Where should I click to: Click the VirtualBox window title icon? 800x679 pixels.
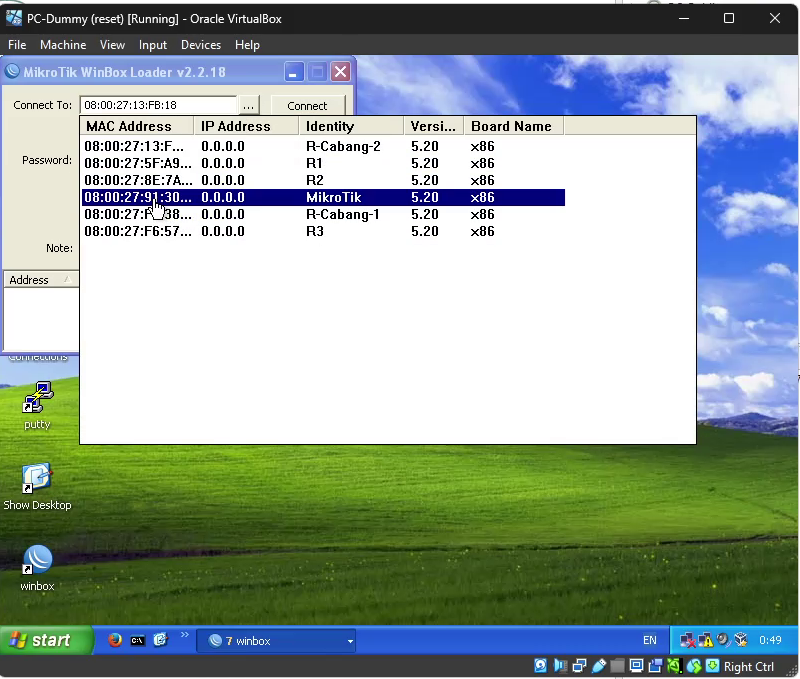[x=14, y=18]
